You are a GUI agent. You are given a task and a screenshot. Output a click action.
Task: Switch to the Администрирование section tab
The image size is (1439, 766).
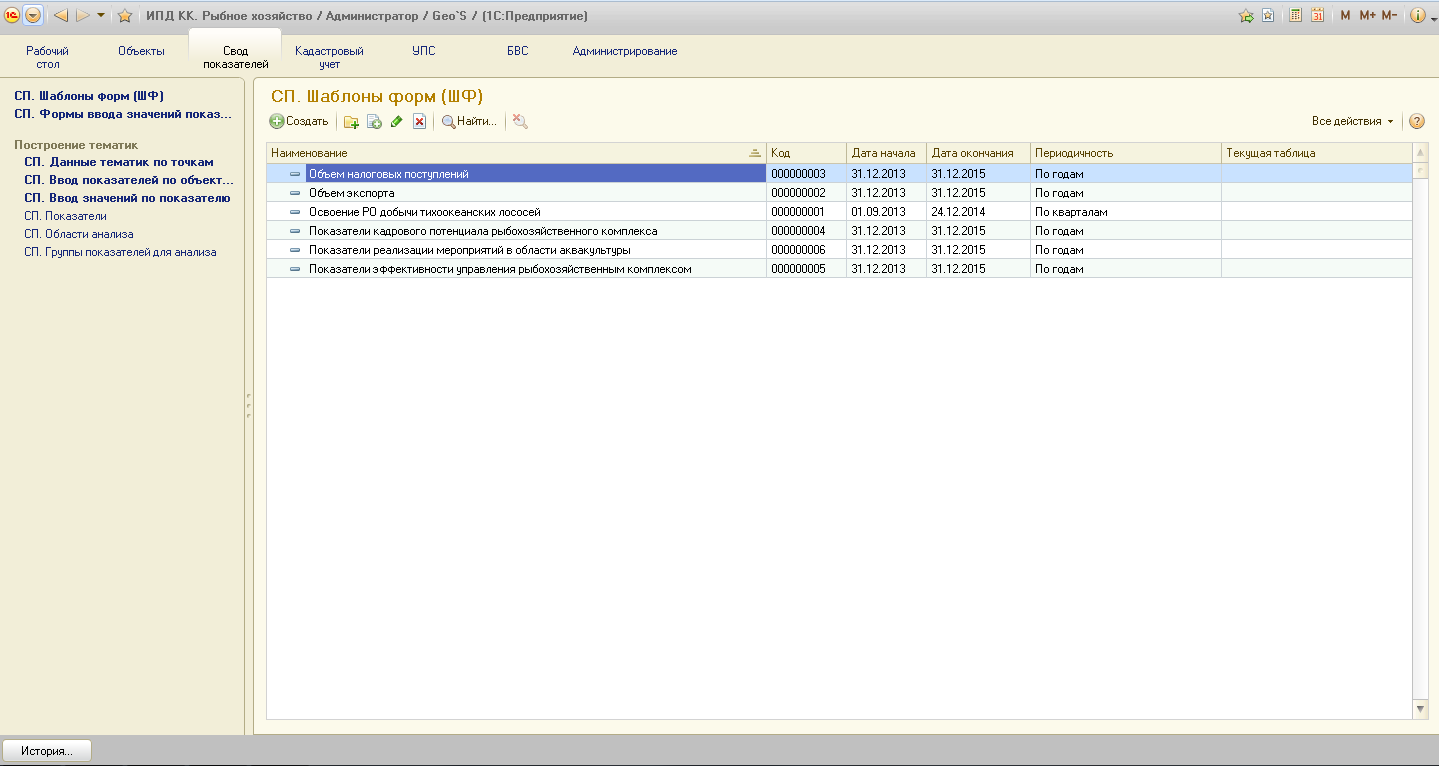[x=625, y=51]
